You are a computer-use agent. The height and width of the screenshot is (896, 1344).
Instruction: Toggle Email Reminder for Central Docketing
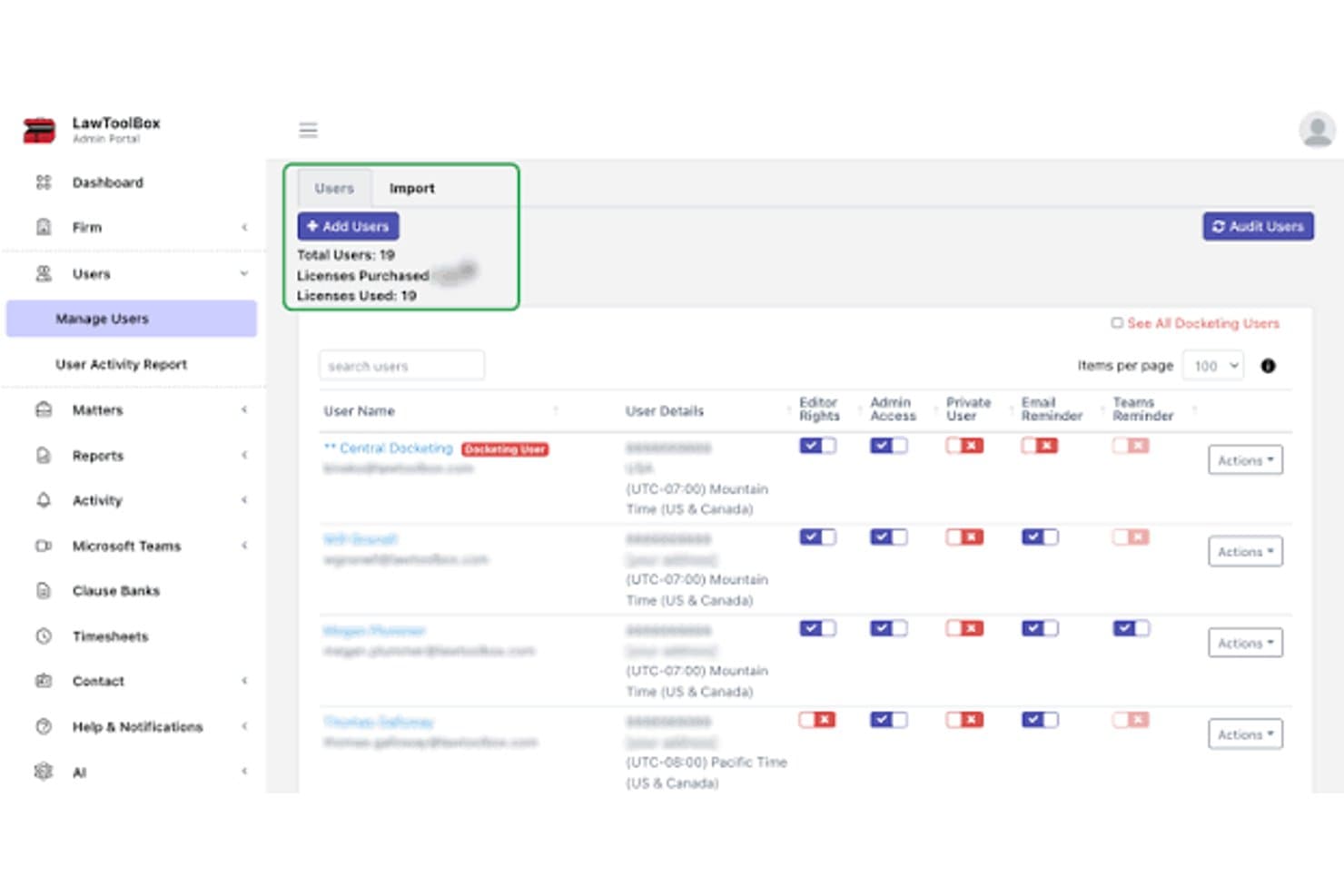(x=1040, y=446)
